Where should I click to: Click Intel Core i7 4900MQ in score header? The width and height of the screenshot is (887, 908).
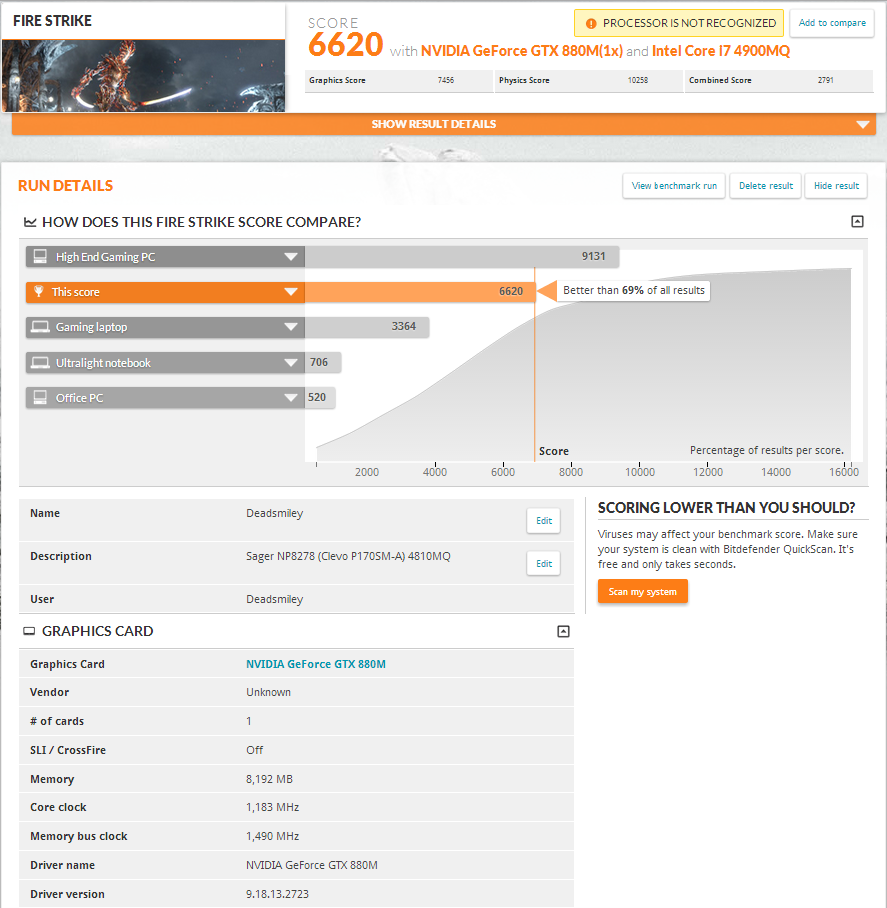pos(721,51)
